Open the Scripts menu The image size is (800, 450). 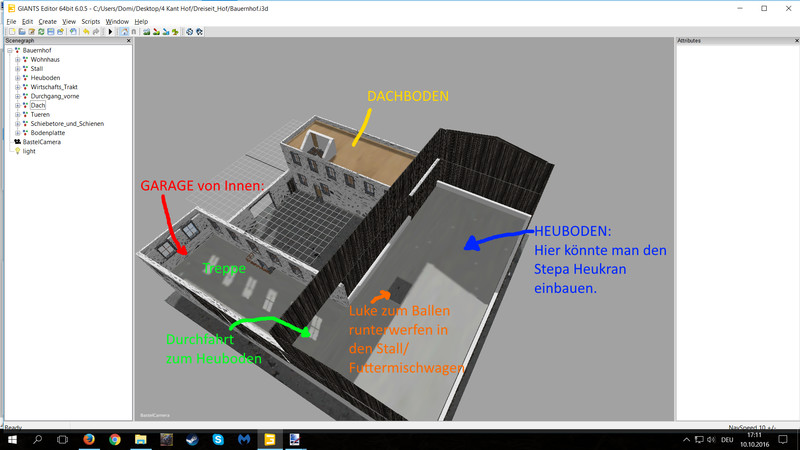click(x=90, y=21)
